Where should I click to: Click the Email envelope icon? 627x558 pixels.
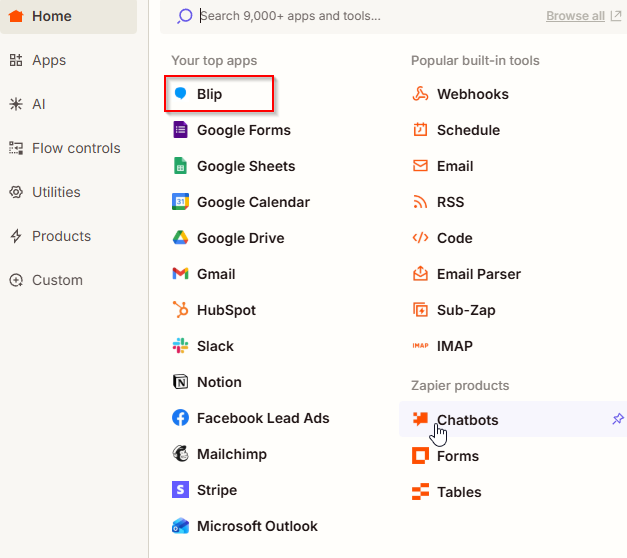point(420,166)
